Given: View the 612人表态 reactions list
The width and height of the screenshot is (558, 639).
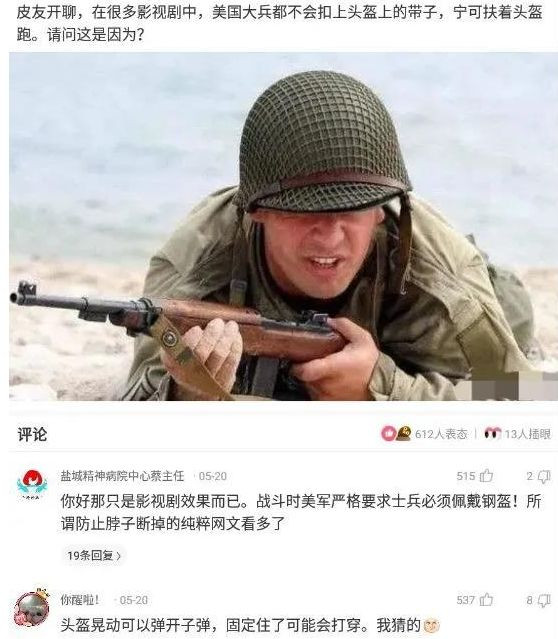Looking at the screenshot, I should point(441,434).
